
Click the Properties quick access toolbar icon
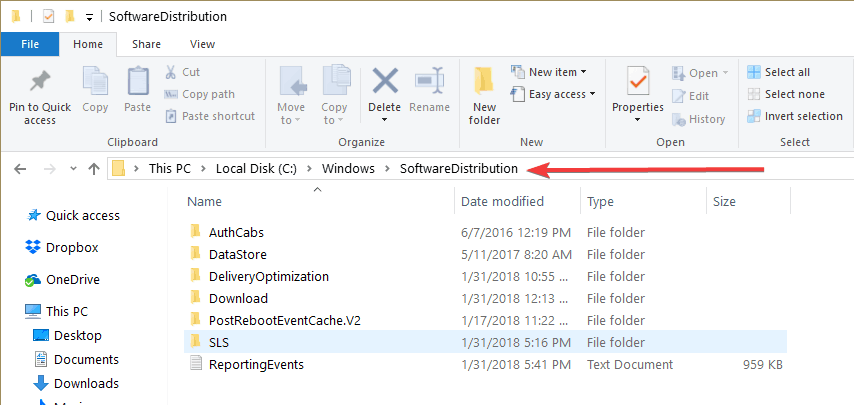point(48,17)
